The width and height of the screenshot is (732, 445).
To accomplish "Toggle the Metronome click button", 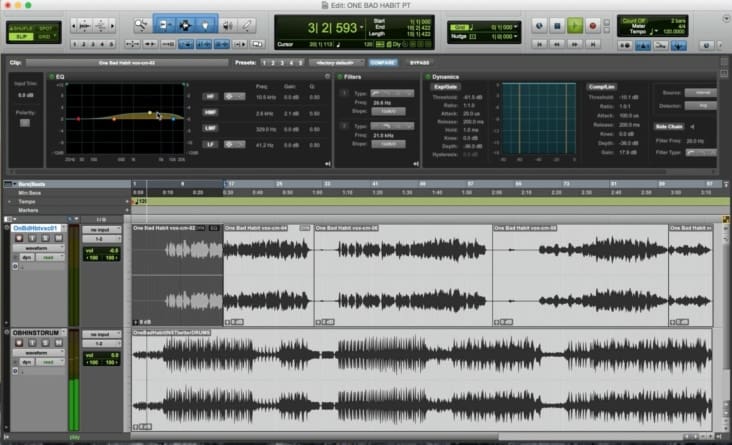I will pos(643,45).
